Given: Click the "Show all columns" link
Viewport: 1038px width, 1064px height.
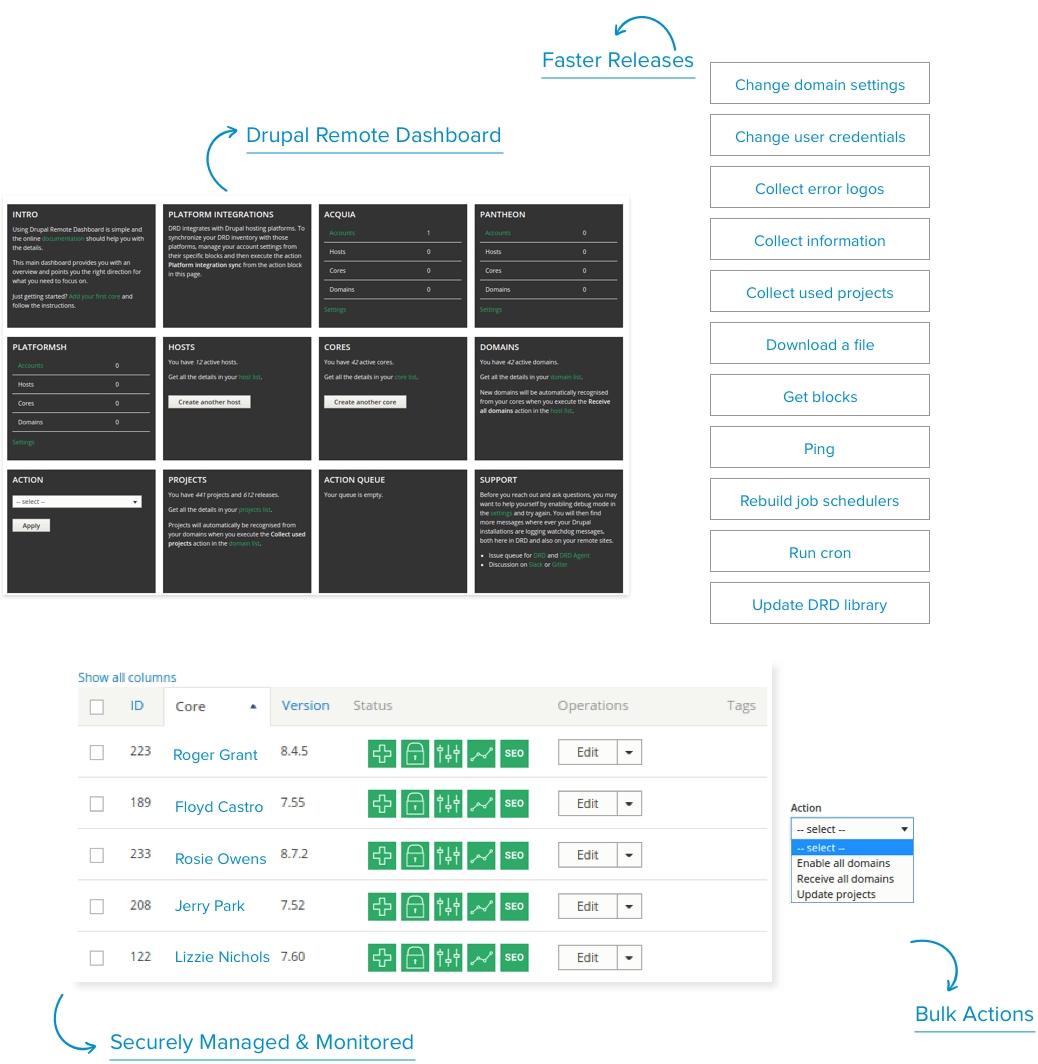Looking at the screenshot, I should pyautogui.click(x=127, y=677).
